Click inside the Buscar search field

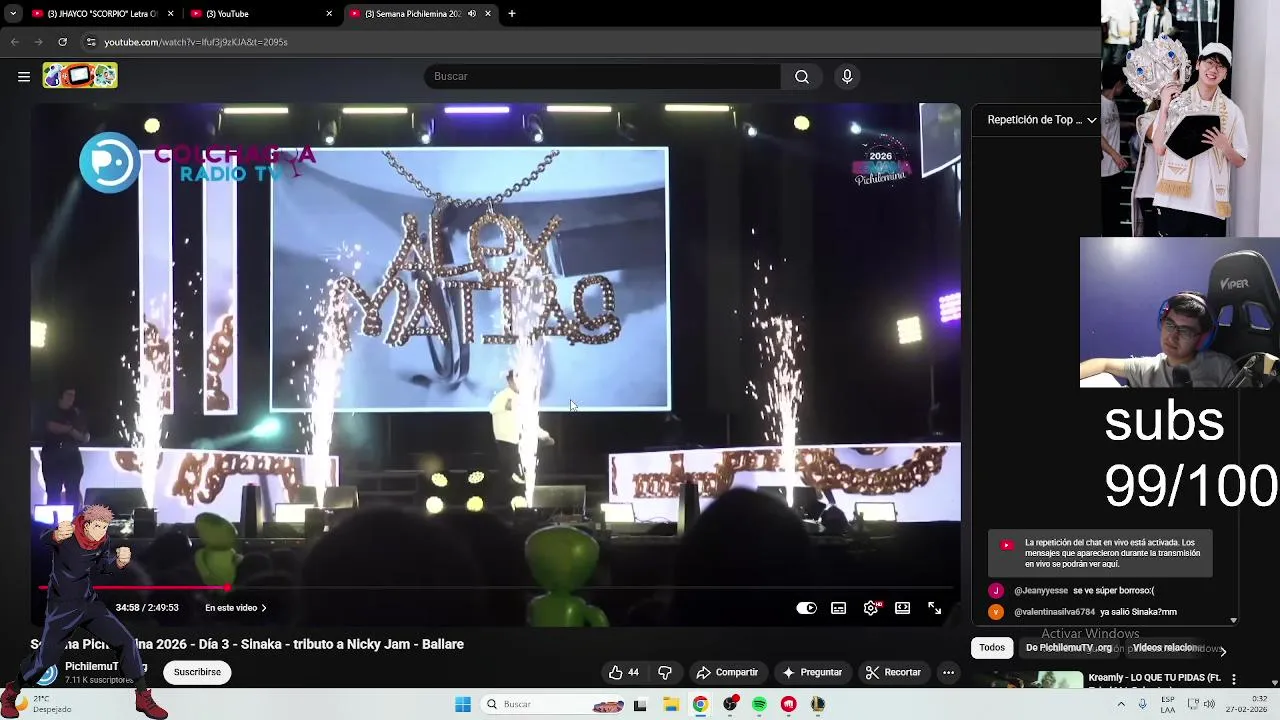coord(603,76)
